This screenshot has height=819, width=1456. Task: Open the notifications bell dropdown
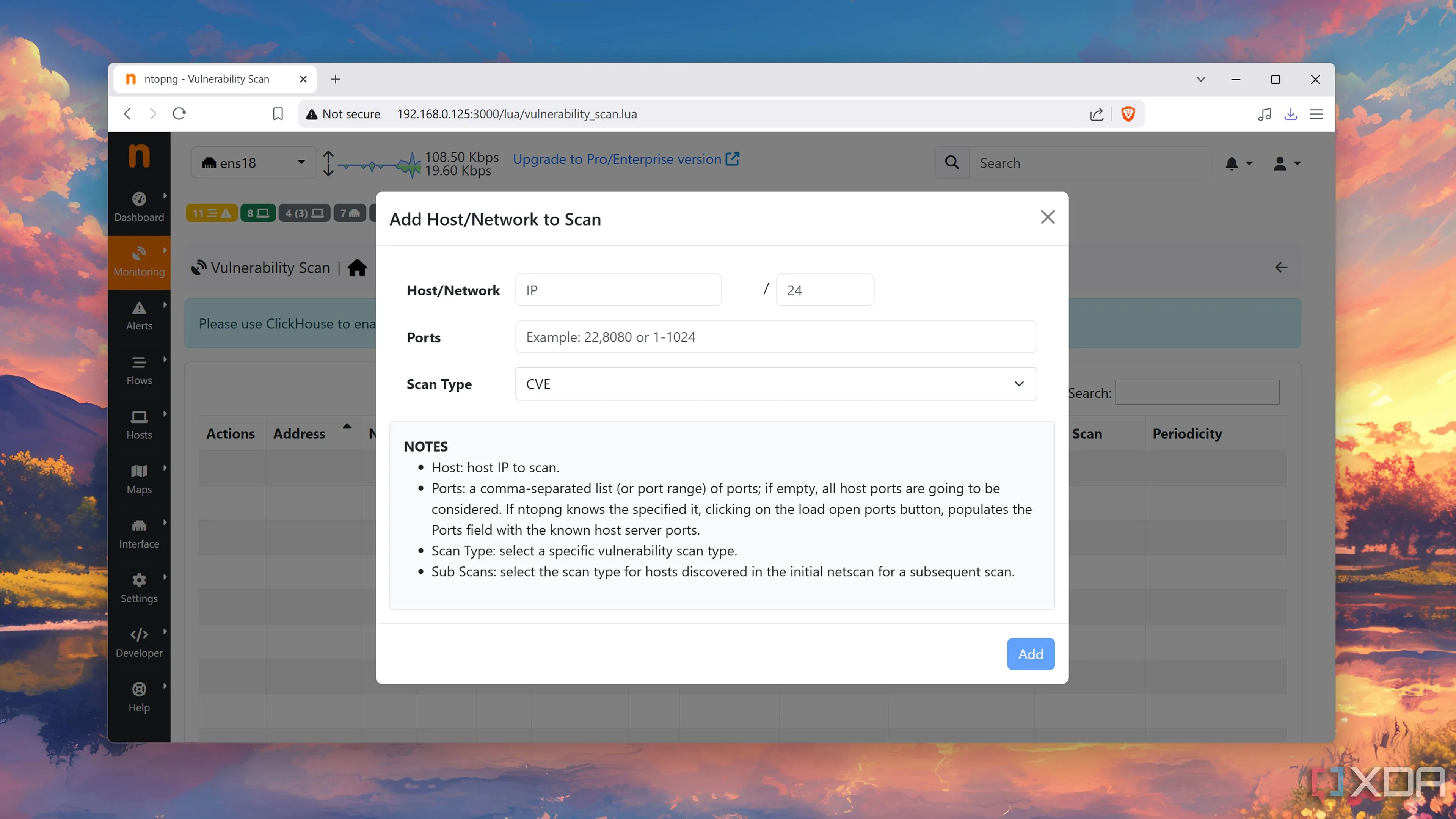(x=1238, y=163)
